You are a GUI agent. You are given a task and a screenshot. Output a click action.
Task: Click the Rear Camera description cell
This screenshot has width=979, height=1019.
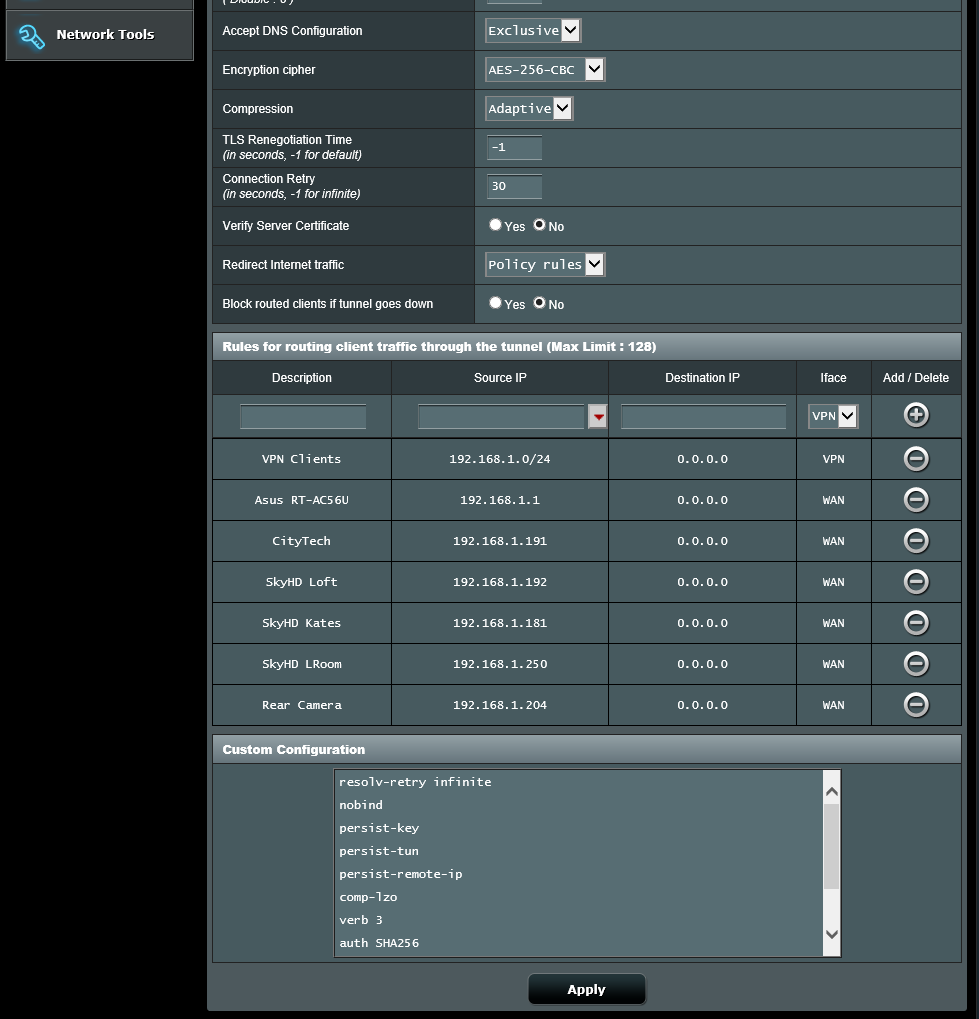pyautogui.click(x=302, y=704)
